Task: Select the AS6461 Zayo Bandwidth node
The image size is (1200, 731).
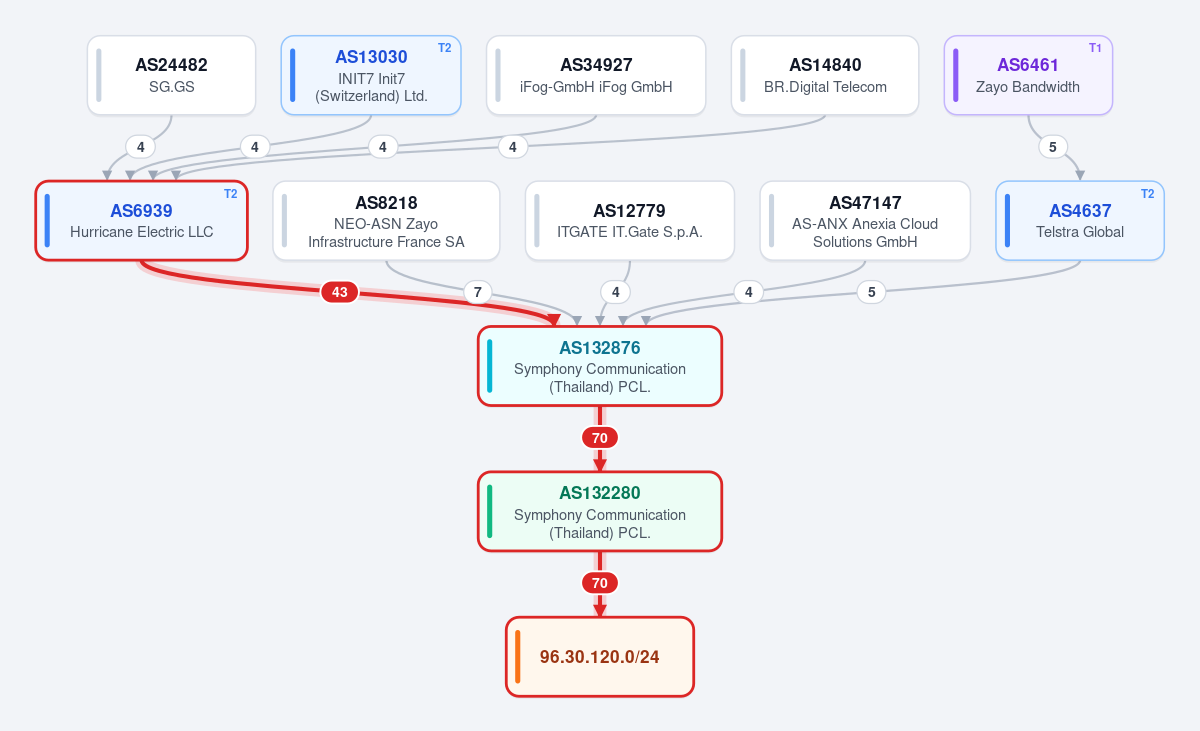Action: pyautogui.click(x=1029, y=75)
